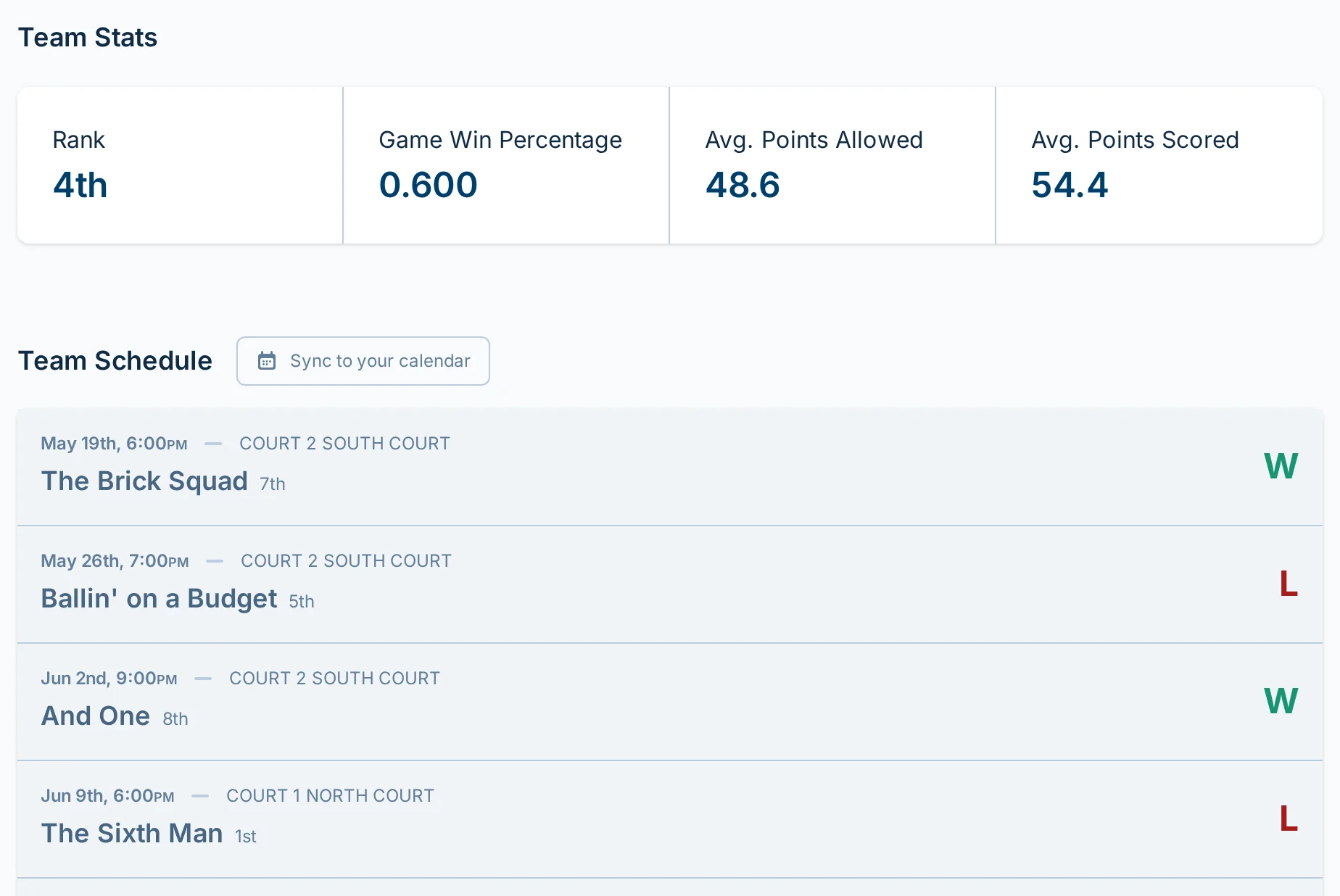Click the 7th rank beside The Brick Squad
This screenshot has height=896, width=1340.
click(x=273, y=484)
